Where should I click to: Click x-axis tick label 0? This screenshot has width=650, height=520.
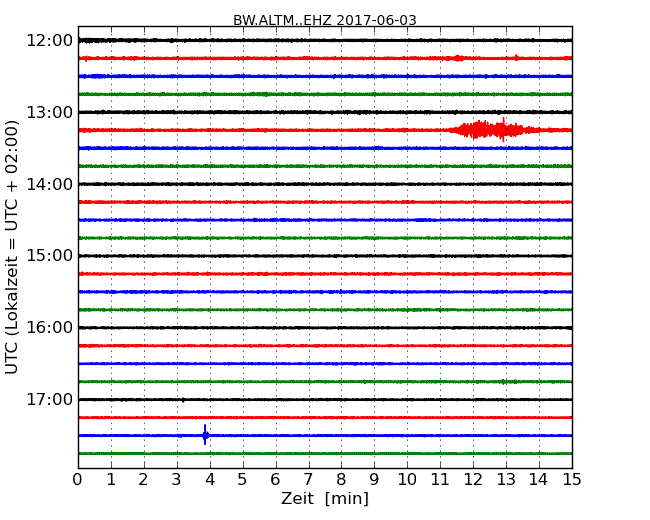pos(78,480)
